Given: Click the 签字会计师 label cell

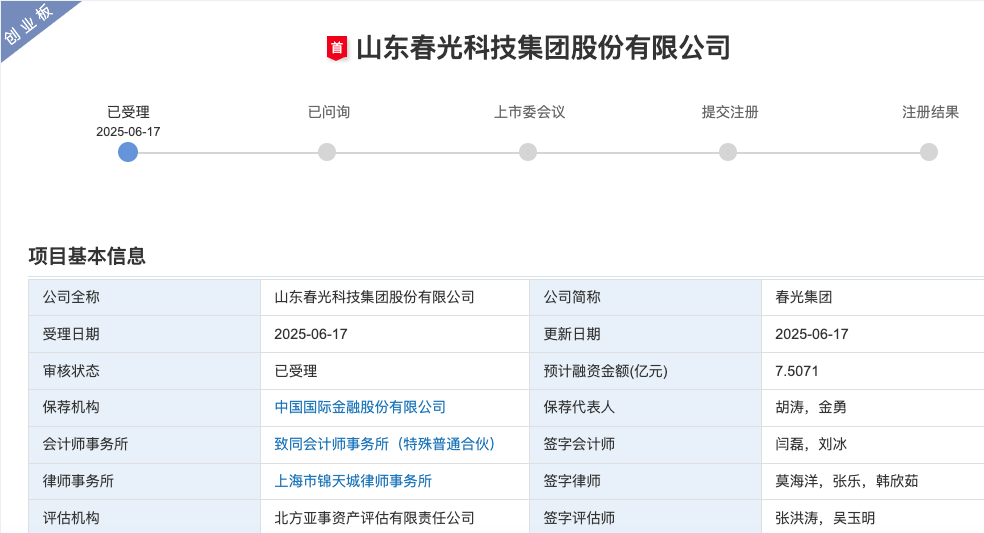Looking at the screenshot, I should point(645,444).
